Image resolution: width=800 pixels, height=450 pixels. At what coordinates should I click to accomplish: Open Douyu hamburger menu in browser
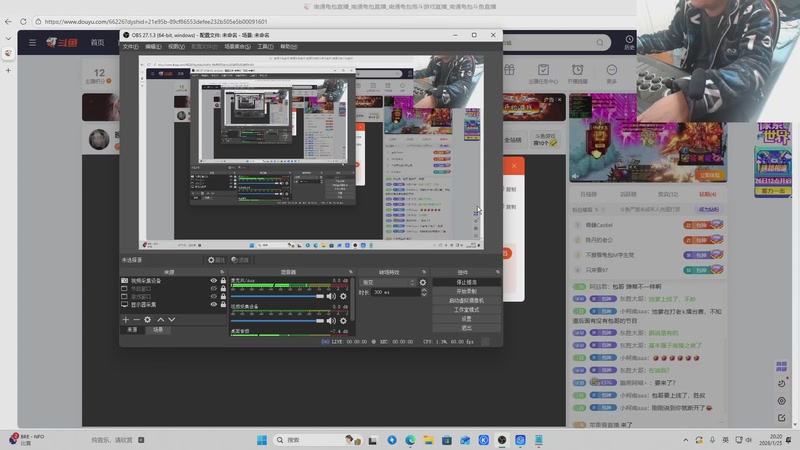coord(33,42)
